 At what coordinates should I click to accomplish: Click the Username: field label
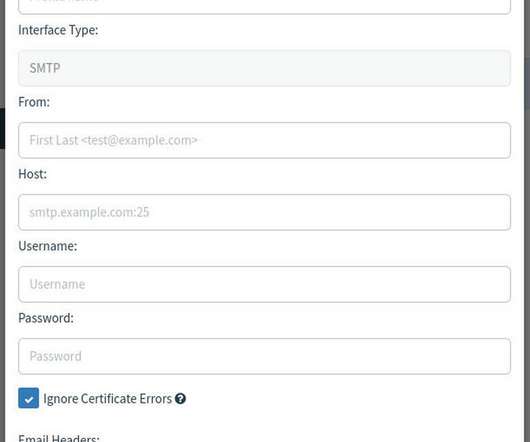48,246
